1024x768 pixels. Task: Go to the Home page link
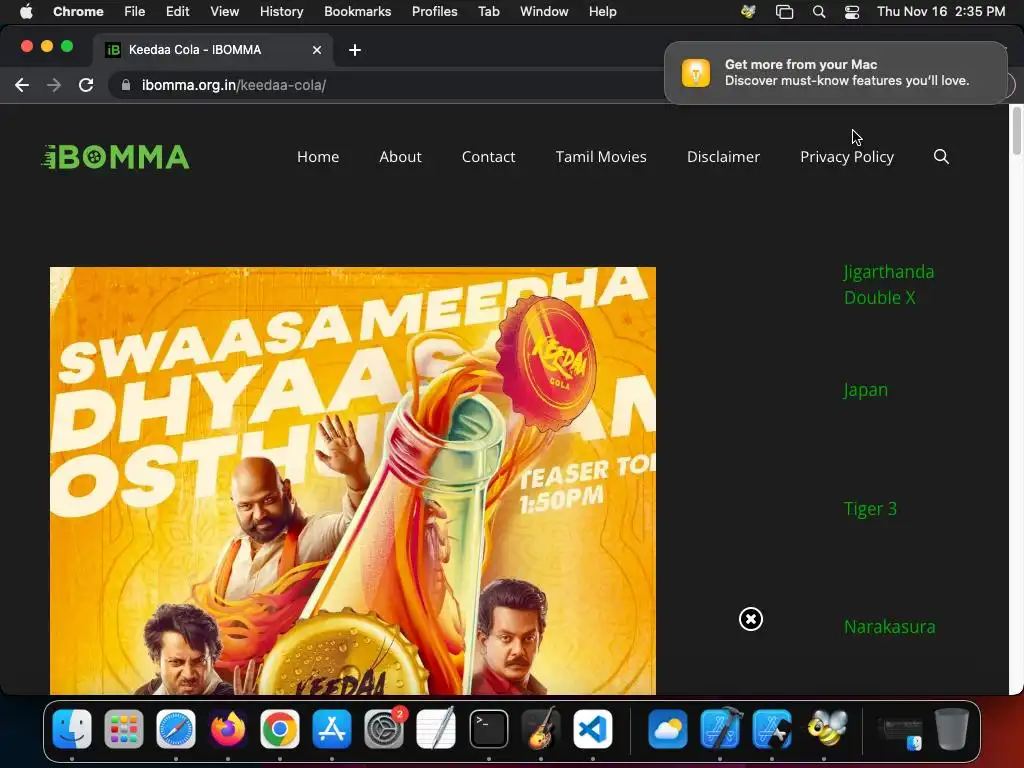pyautogui.click(x=318, y=157)
